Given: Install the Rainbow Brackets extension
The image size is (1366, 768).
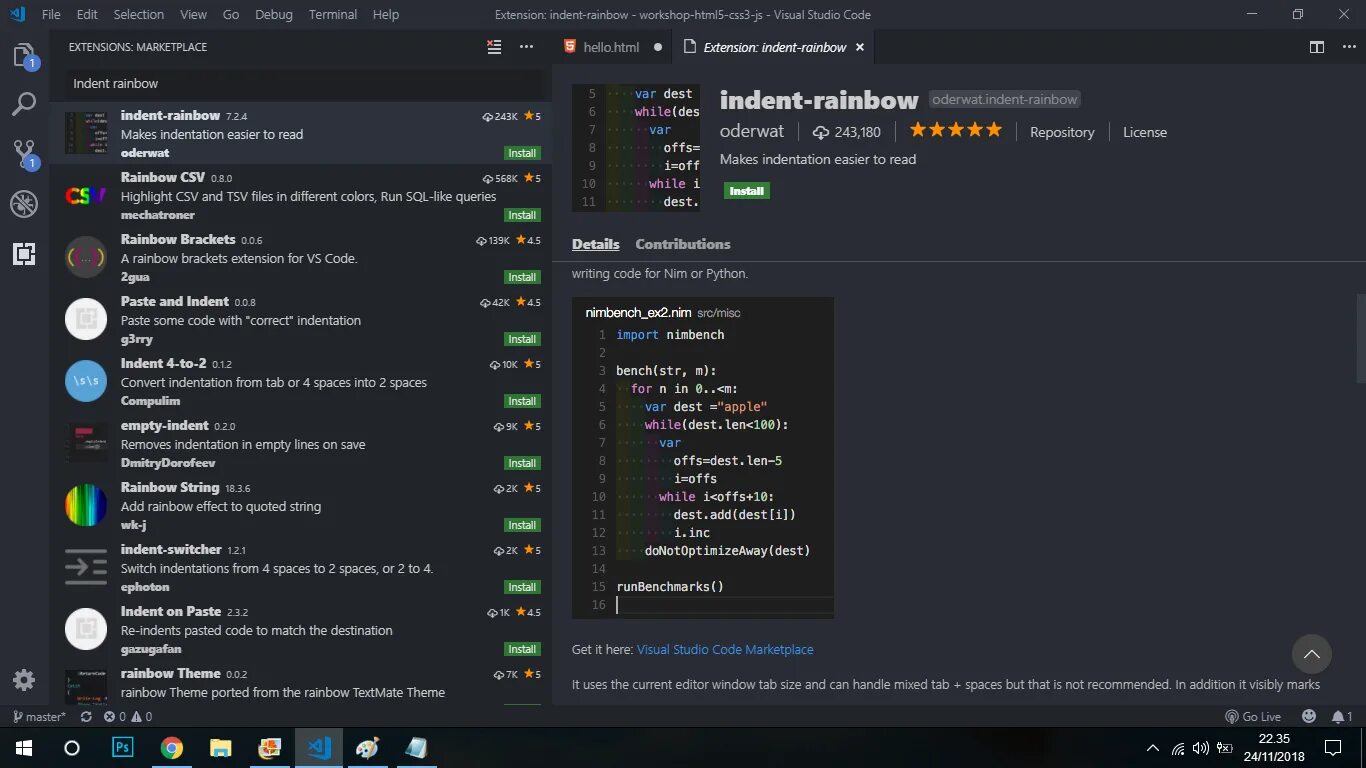Looking at the screenshot, I should [522, 277].
